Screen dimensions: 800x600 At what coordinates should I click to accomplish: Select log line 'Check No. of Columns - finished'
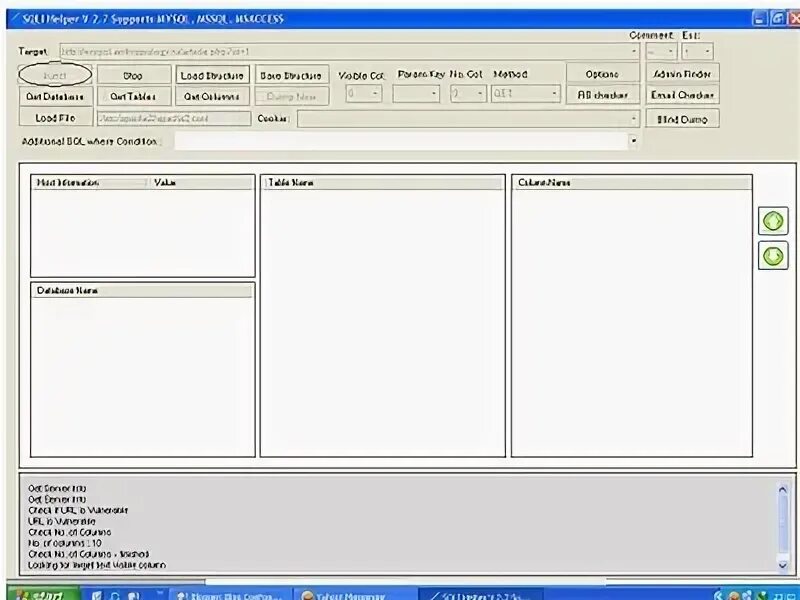click(89, 554)
